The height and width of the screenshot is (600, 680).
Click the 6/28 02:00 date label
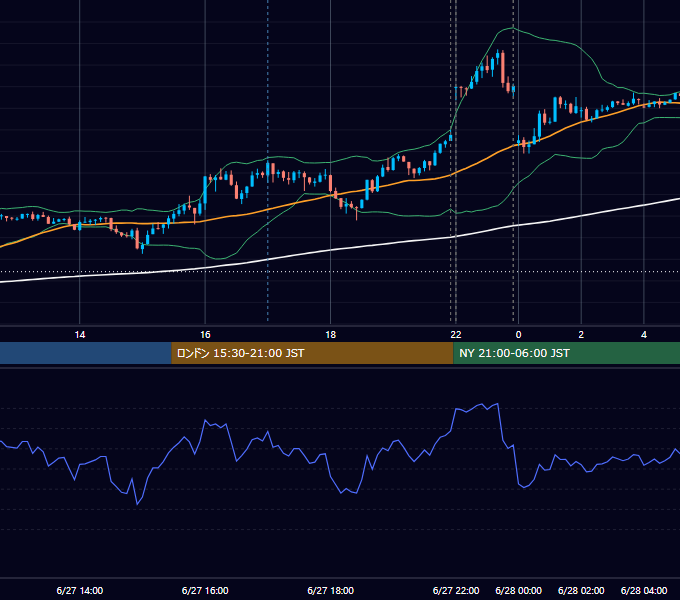(x=581, y=590)
